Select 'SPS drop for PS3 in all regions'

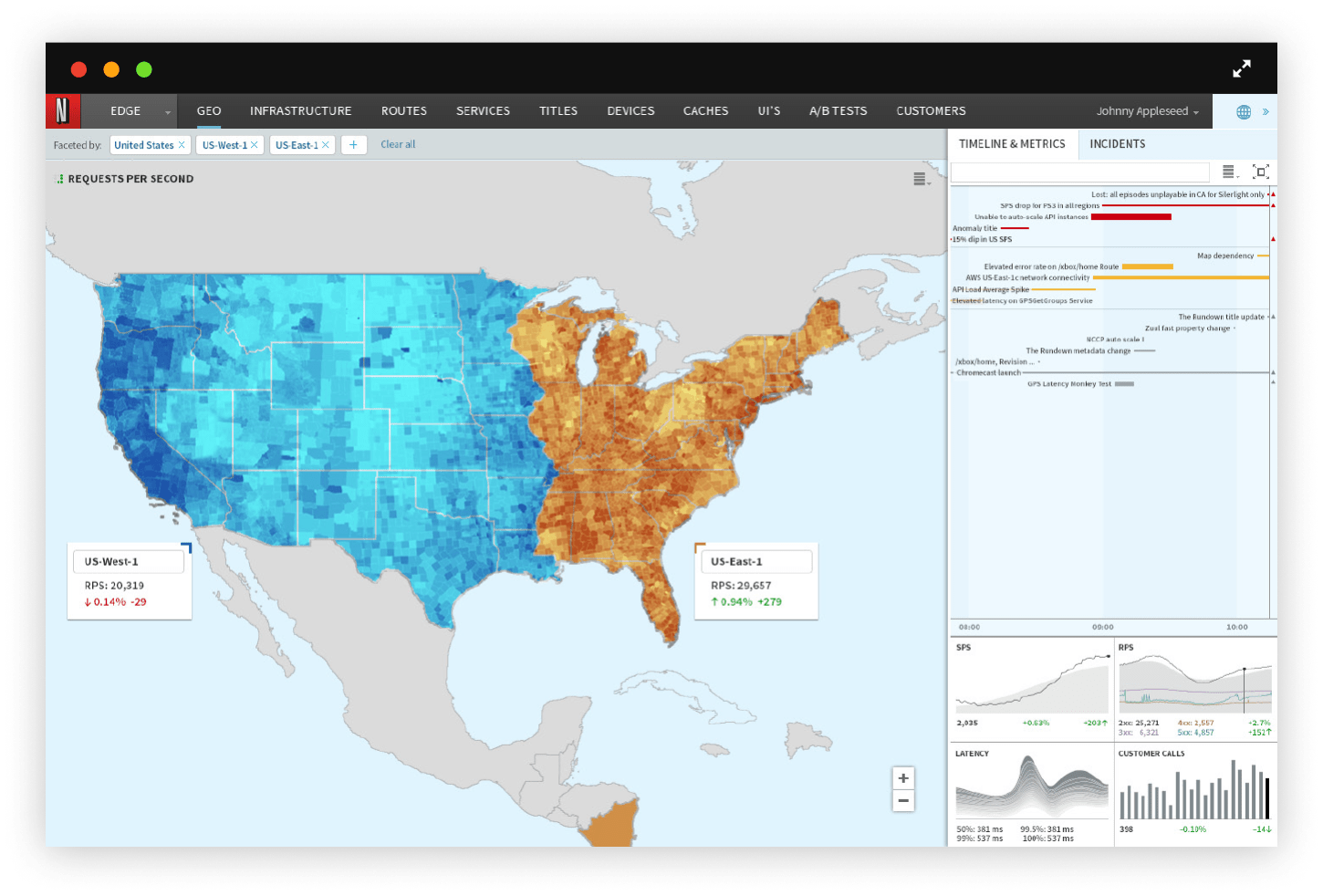1049,206
